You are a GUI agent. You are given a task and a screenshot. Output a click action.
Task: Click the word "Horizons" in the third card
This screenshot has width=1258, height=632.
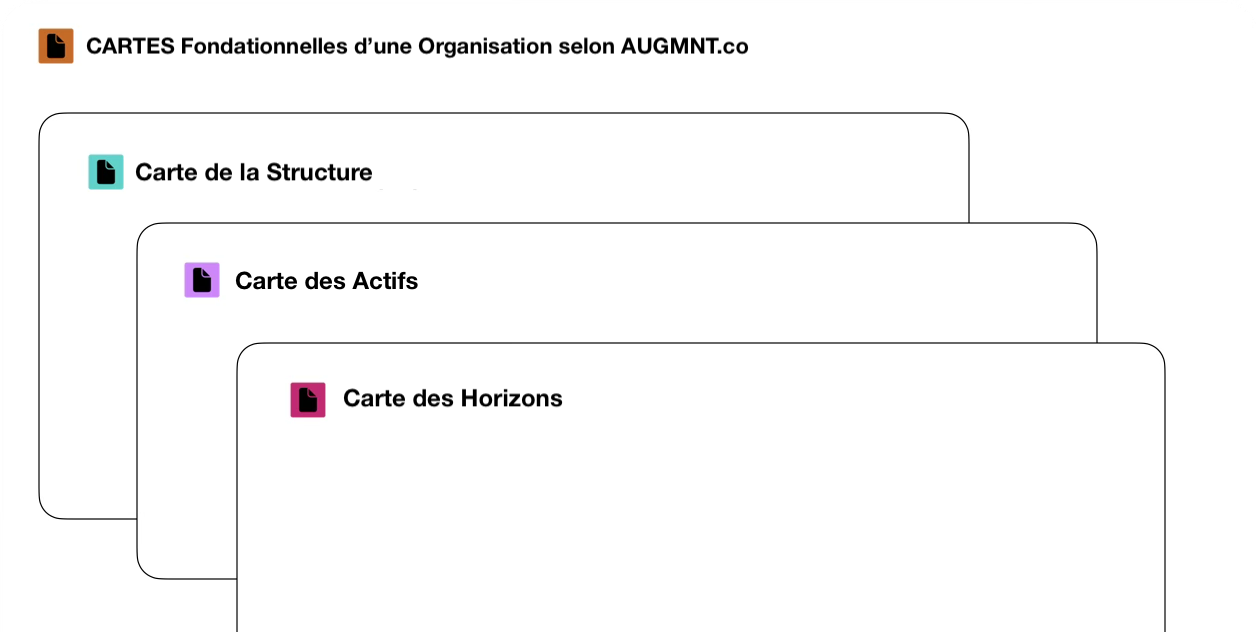click(x=511, y=398)
